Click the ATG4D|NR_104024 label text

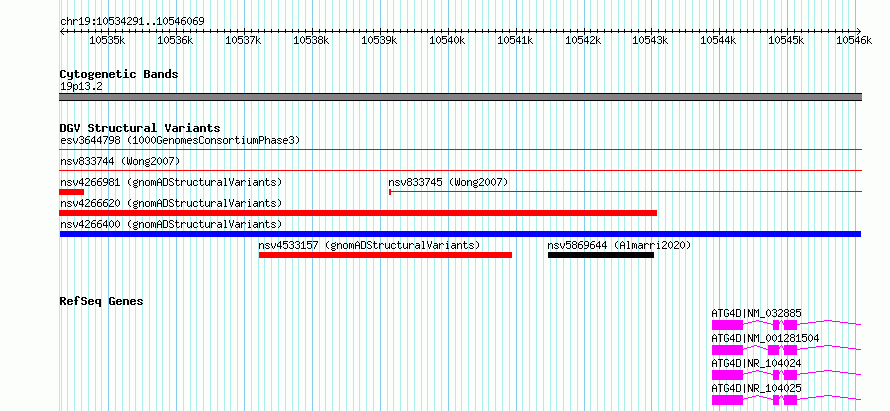(757, 363)
